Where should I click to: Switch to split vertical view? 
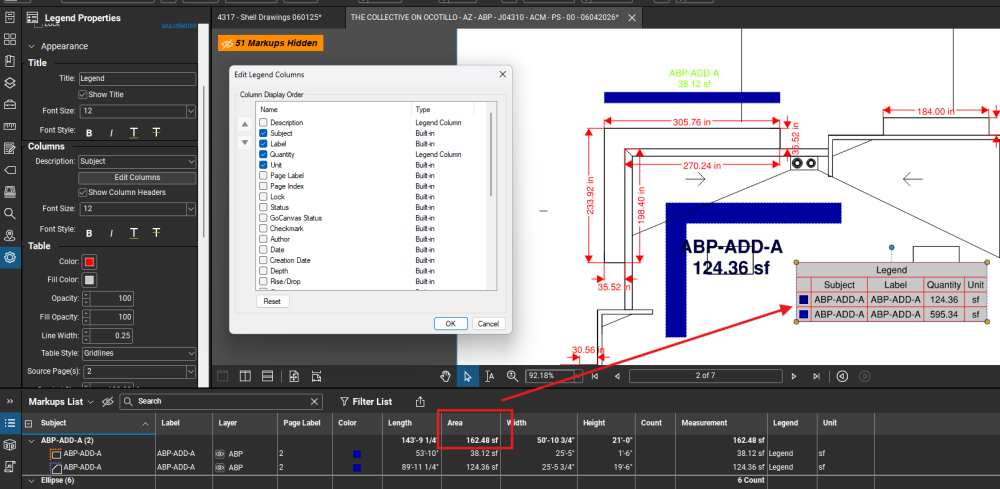(245, 376)
